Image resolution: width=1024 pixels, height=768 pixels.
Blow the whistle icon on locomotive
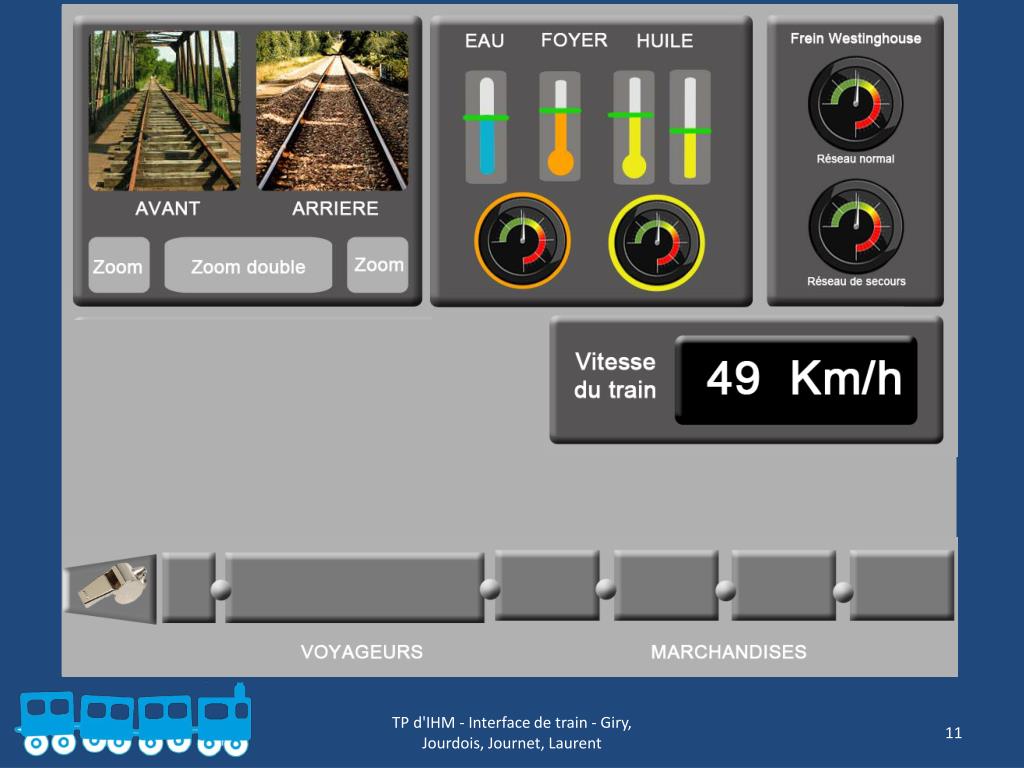[x=111, y=588]
